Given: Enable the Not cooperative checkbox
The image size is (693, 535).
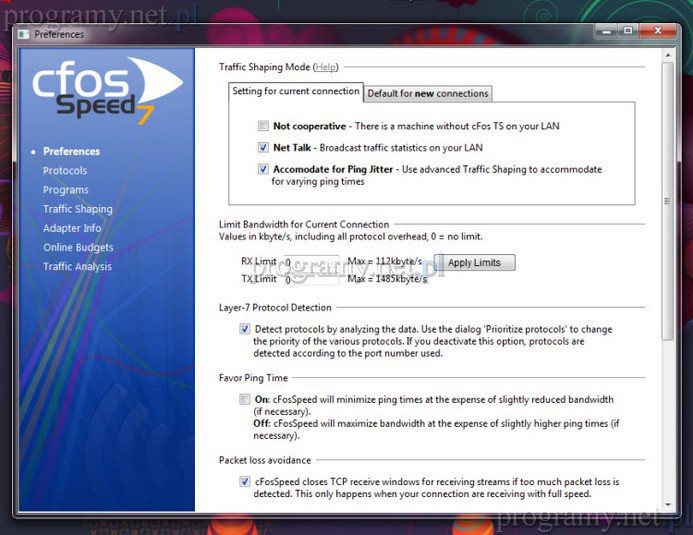Looking at the screenshot, I should point(263,127).
